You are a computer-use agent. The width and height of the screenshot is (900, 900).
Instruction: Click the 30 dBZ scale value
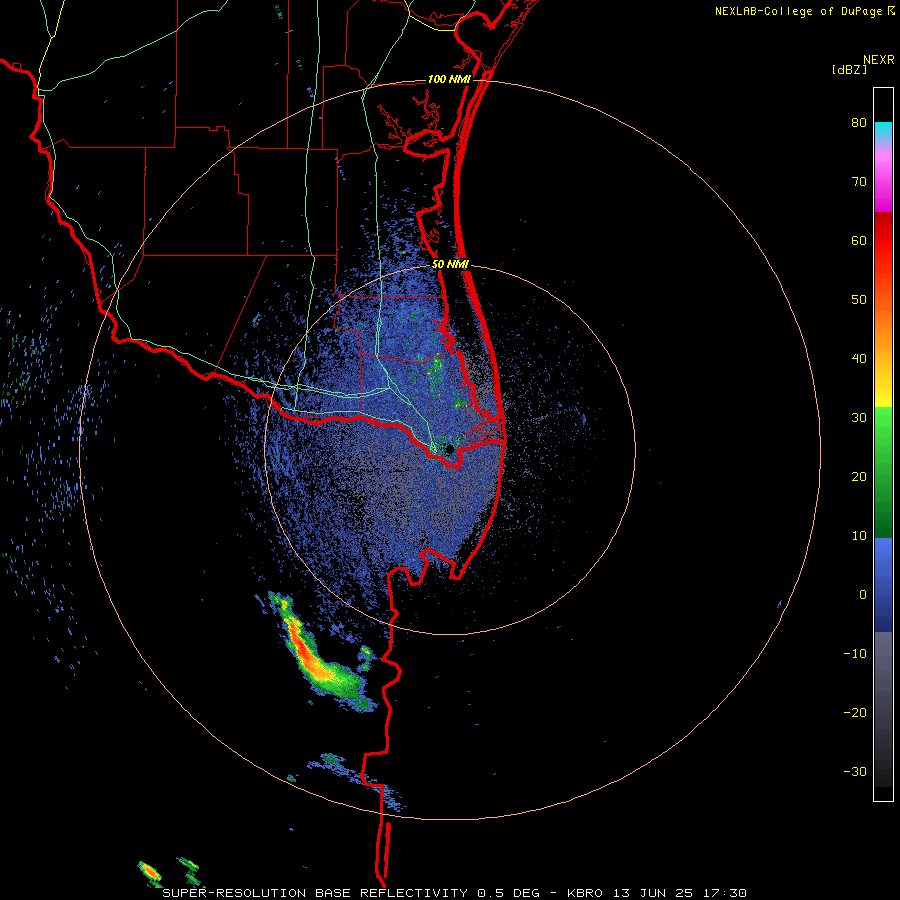coord(859,417)
